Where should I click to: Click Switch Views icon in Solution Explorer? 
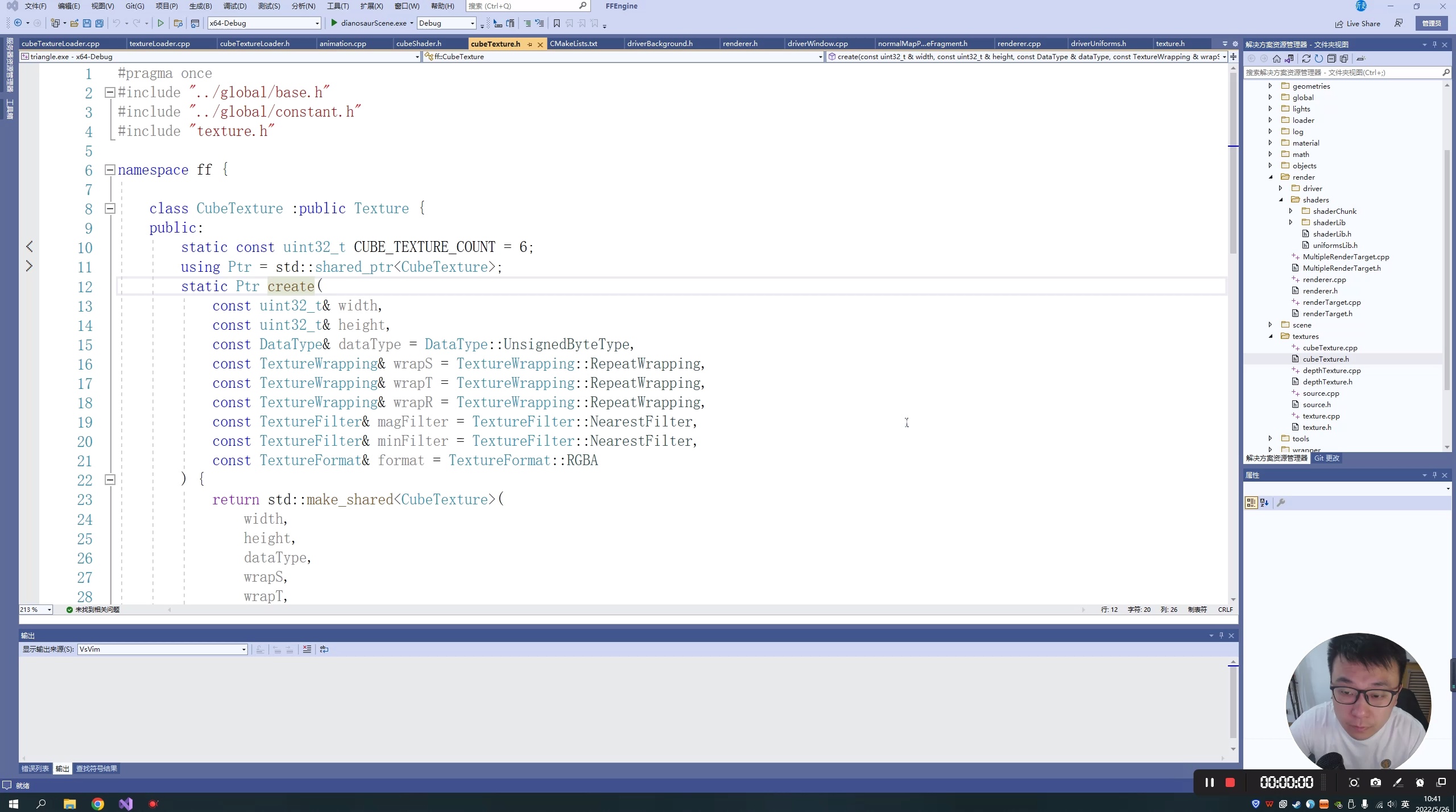coord(1289,59)
